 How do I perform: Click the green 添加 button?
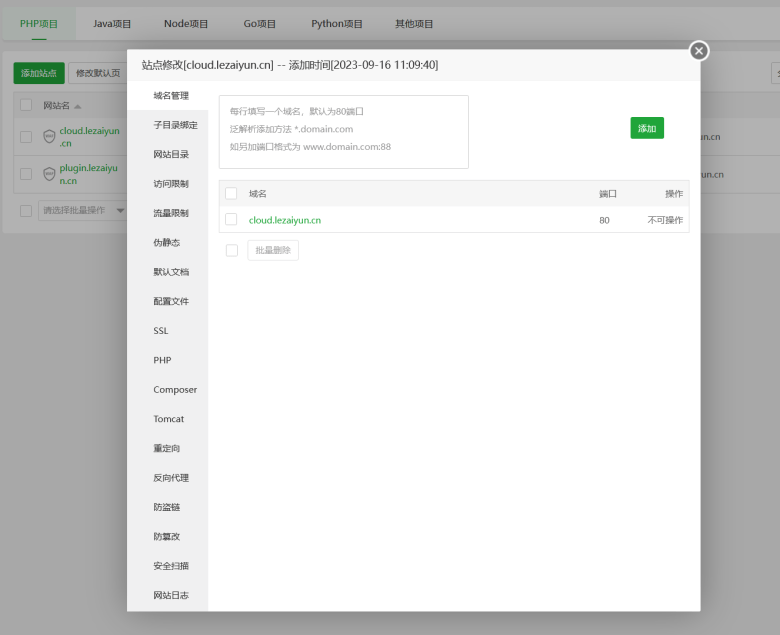[x=646, y=128]
